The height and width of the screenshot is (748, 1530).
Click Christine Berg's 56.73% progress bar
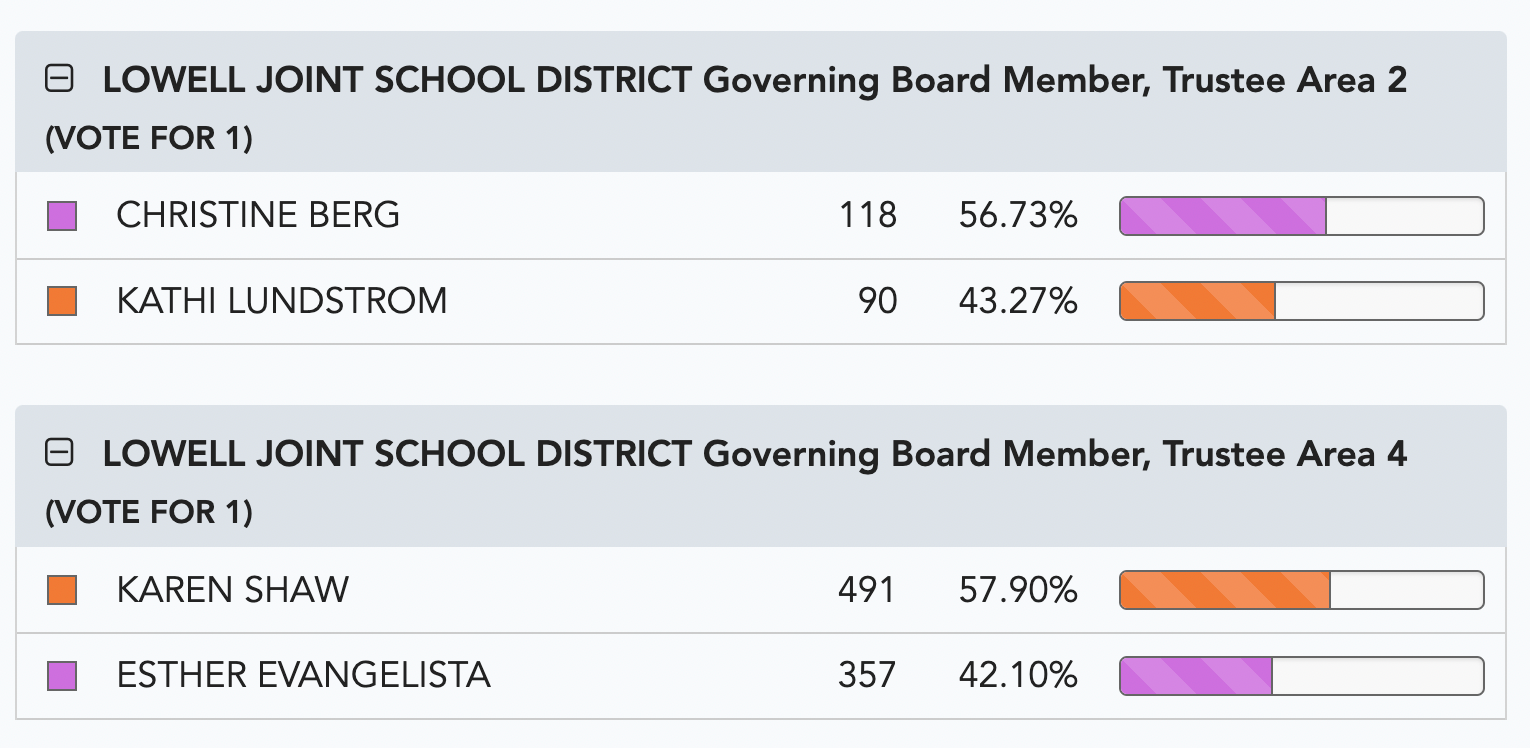1301,216
